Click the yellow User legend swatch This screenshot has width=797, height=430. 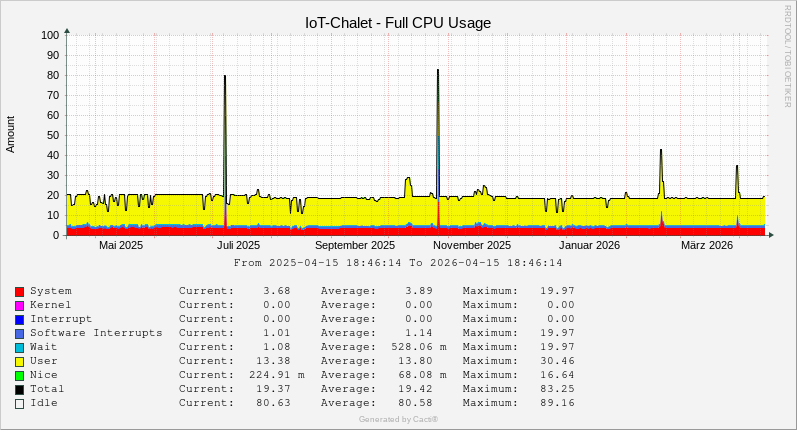click(19, 361)
